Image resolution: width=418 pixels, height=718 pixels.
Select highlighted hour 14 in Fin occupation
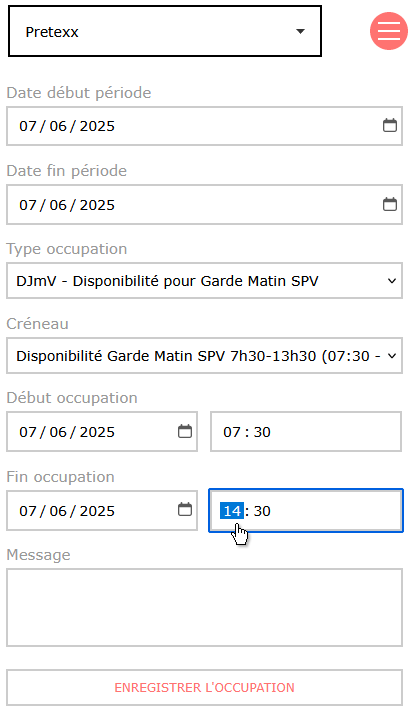(x=232, y=511)
